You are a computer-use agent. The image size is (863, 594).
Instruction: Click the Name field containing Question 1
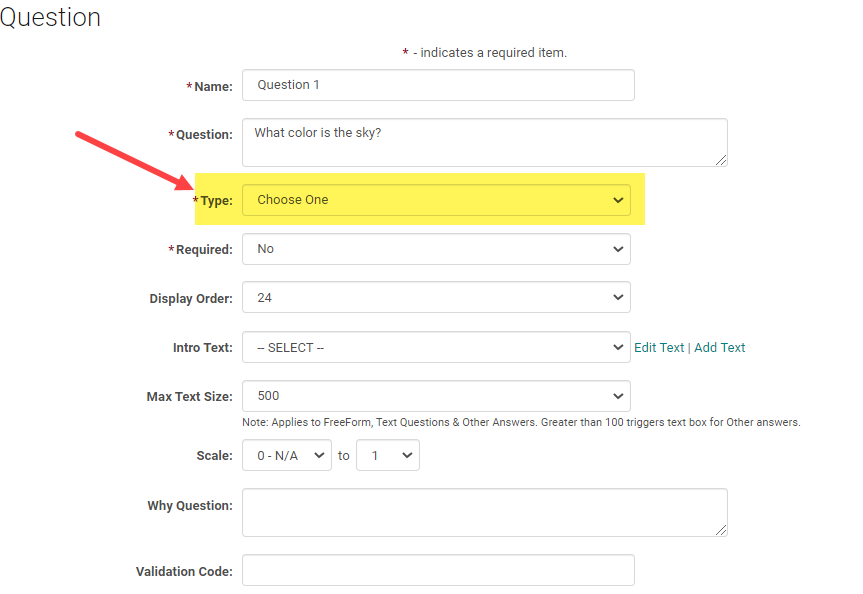437,85
